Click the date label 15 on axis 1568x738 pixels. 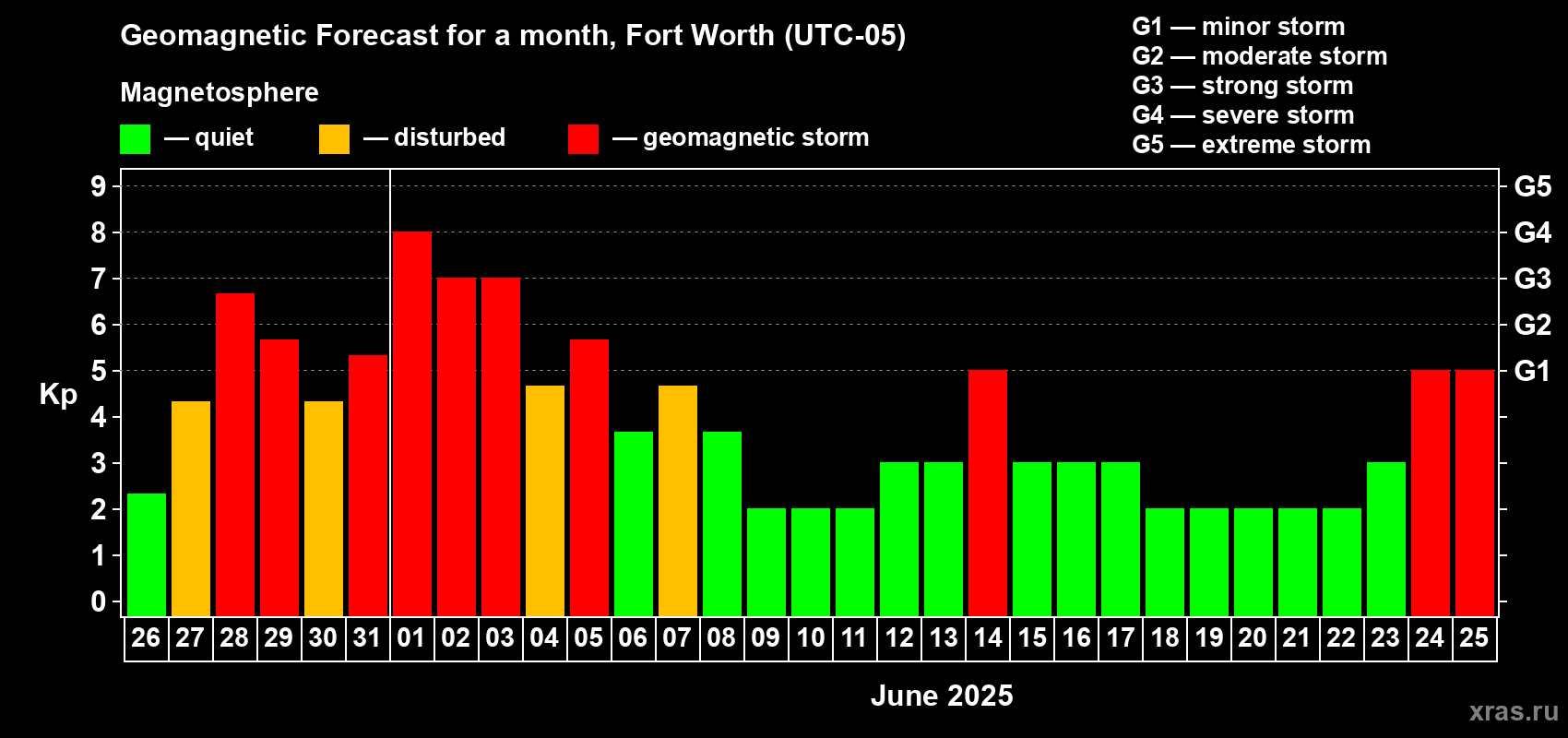(1032, 637)
